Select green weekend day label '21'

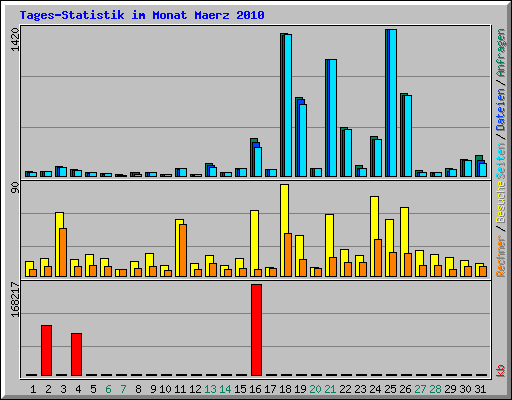click(x=330, y=389)
